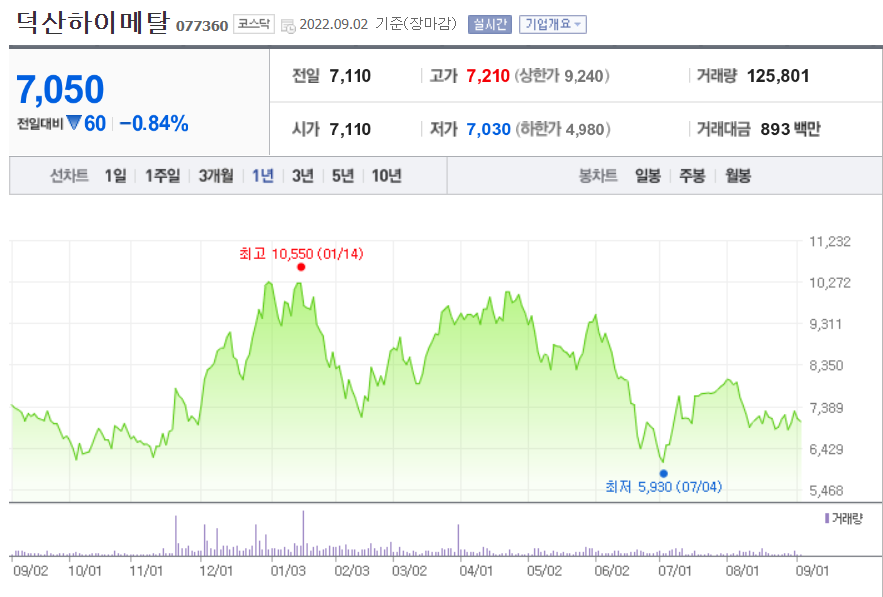
Task: Open the 기업개요 dropdown
Action: (553, 24)
